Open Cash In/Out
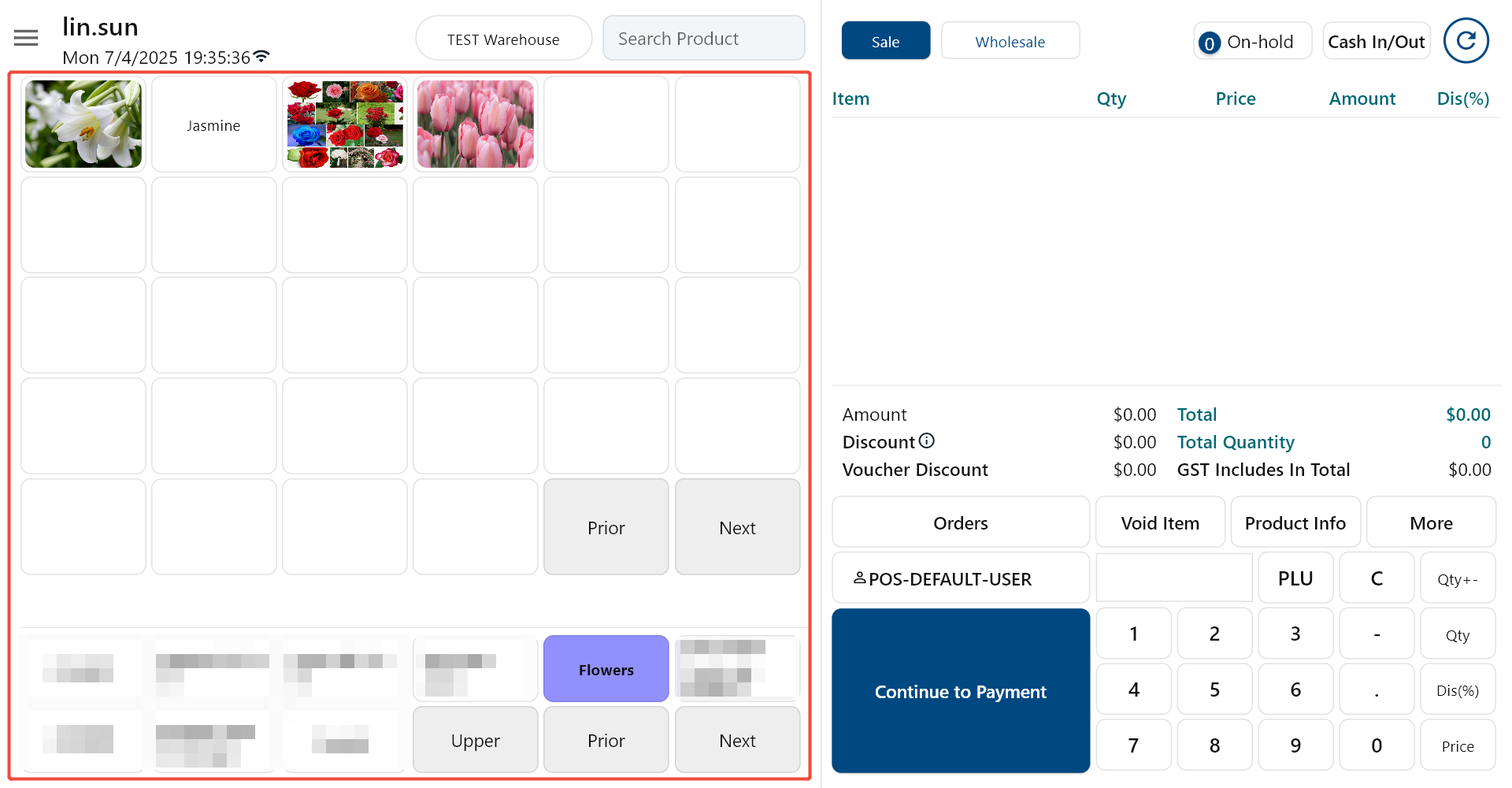The image size is (1512, 788). tap(1376, 41)
